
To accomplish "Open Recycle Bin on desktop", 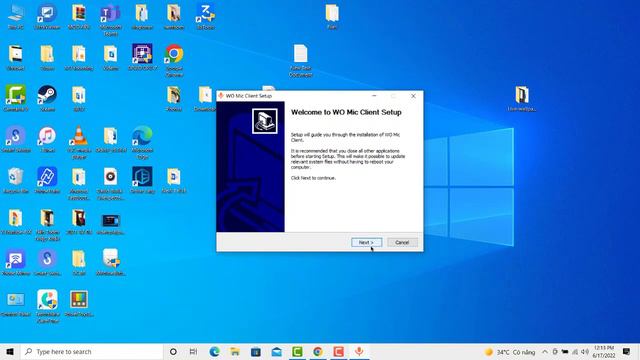I will coord(16,180).
